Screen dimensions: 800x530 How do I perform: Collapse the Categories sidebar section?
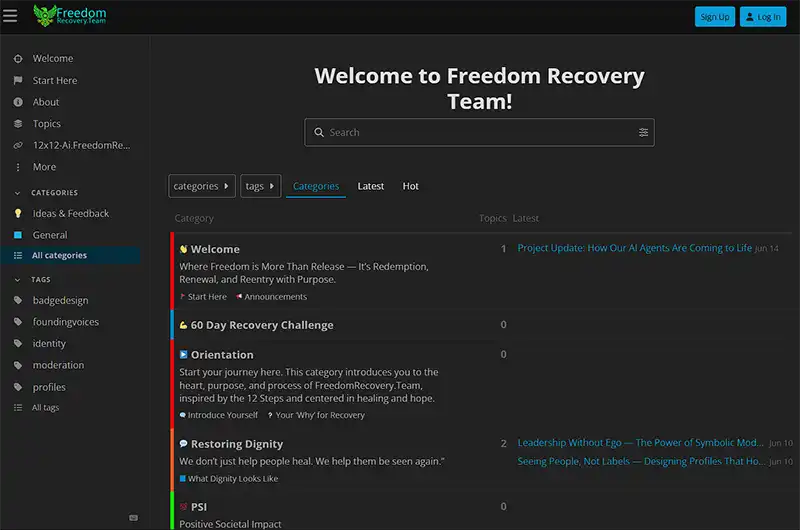coord(54,193)
